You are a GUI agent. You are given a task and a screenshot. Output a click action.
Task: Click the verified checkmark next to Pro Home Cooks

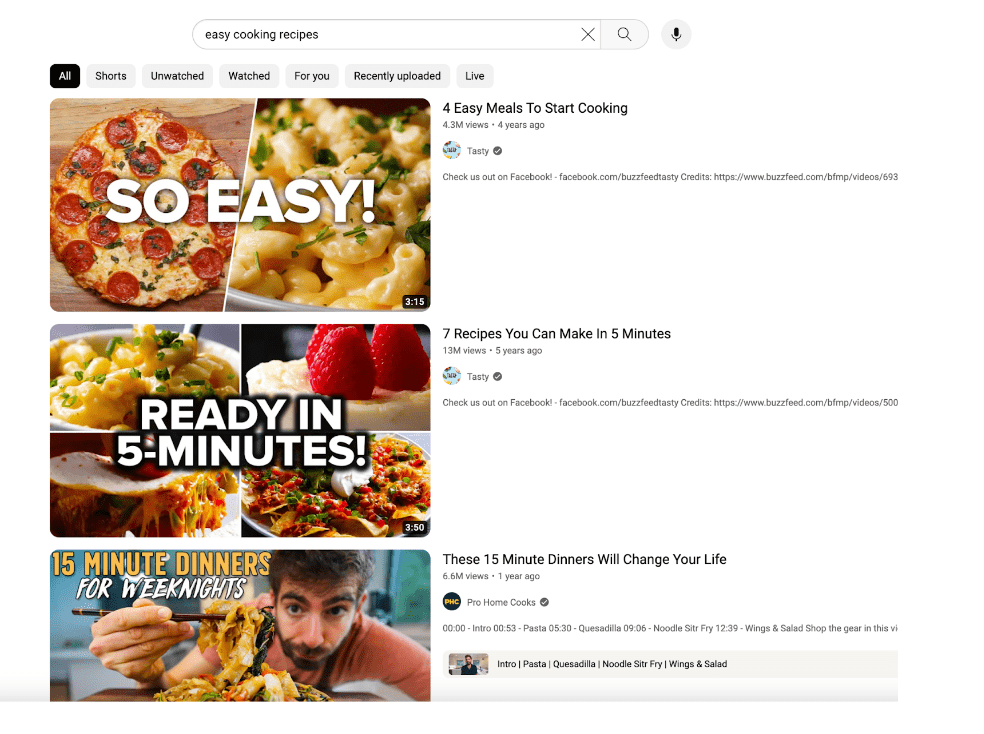[x=544, y=602]
